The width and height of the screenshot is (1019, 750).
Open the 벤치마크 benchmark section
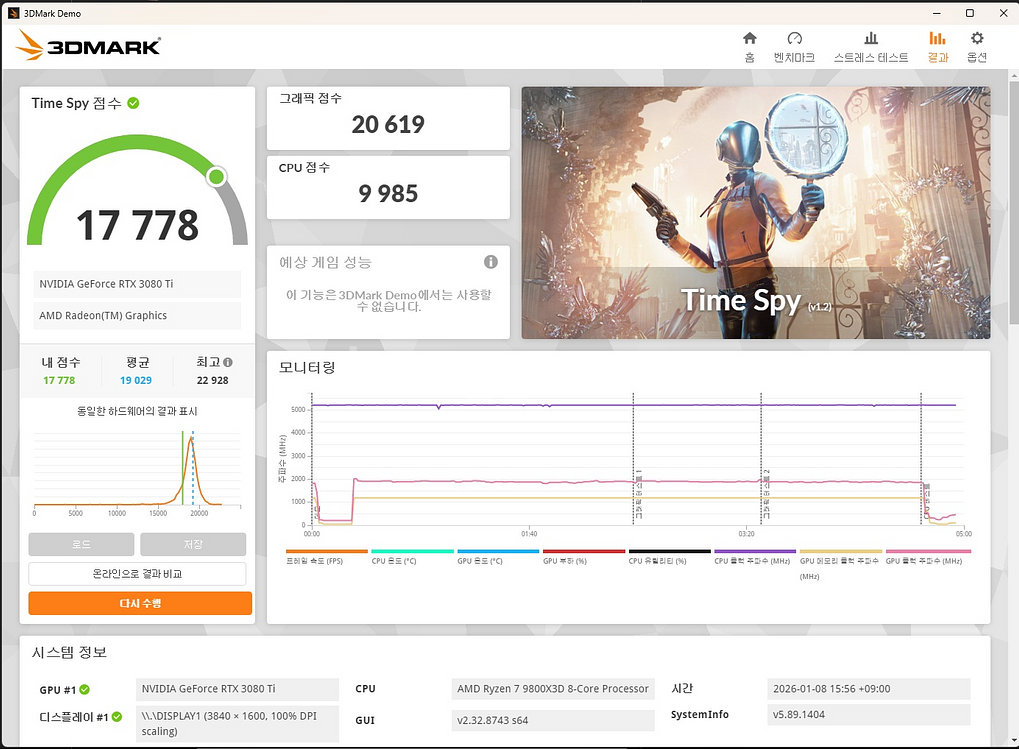click(x=794, y=47)
